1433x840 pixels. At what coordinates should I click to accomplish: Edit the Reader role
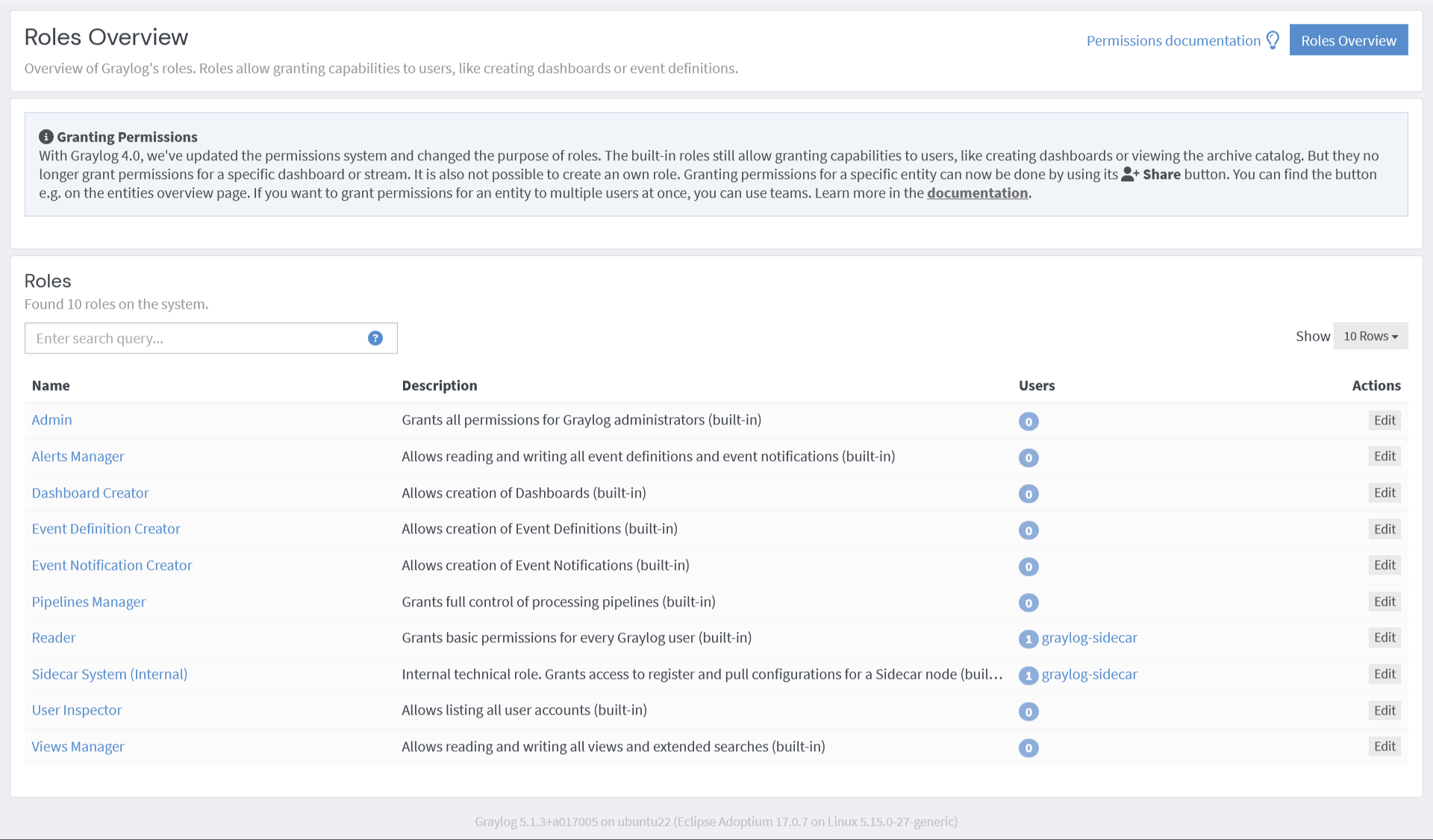point(1384,637)
